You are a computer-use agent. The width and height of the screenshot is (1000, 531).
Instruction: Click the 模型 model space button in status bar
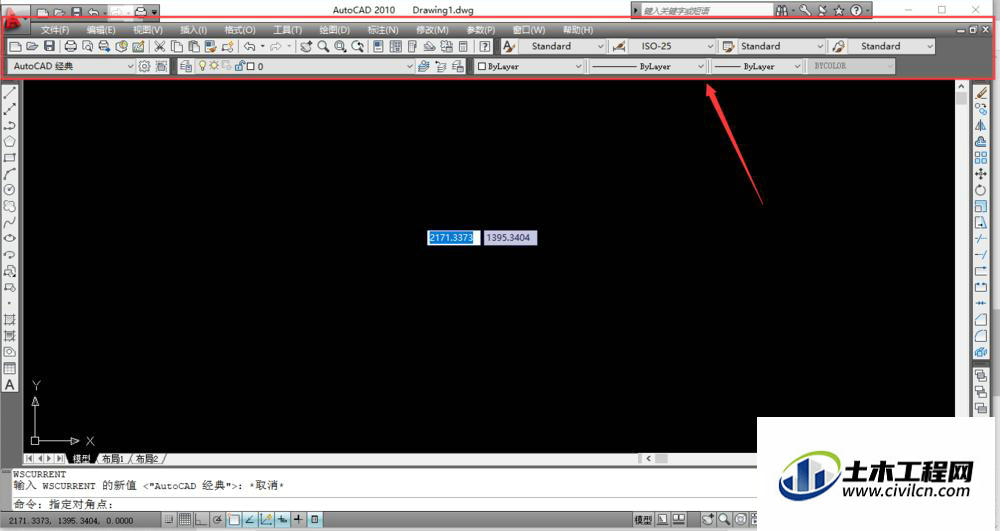click(643, 520)
